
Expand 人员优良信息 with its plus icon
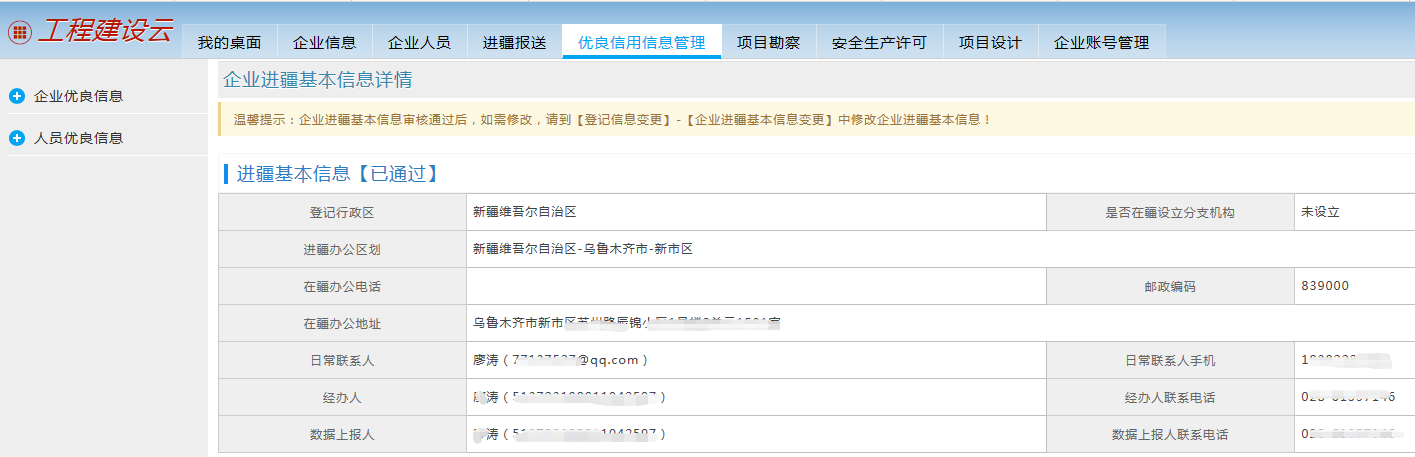click(16, 138)
